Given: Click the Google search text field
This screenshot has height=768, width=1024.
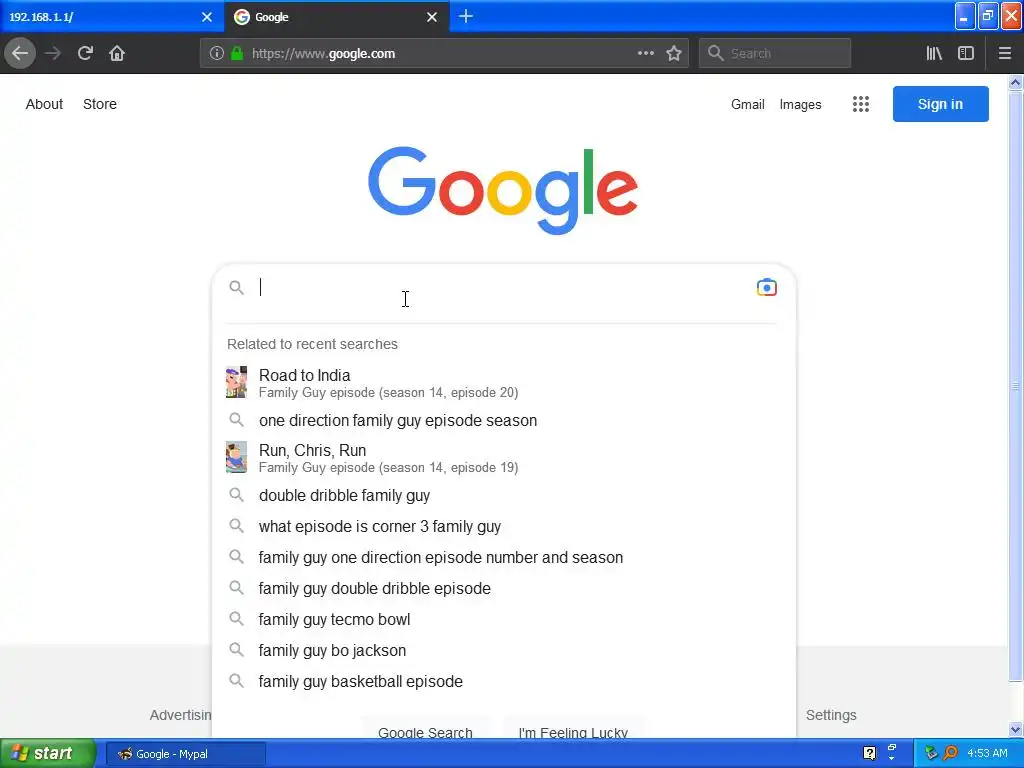Looking at the screenshot, I should tap(503, 287).
